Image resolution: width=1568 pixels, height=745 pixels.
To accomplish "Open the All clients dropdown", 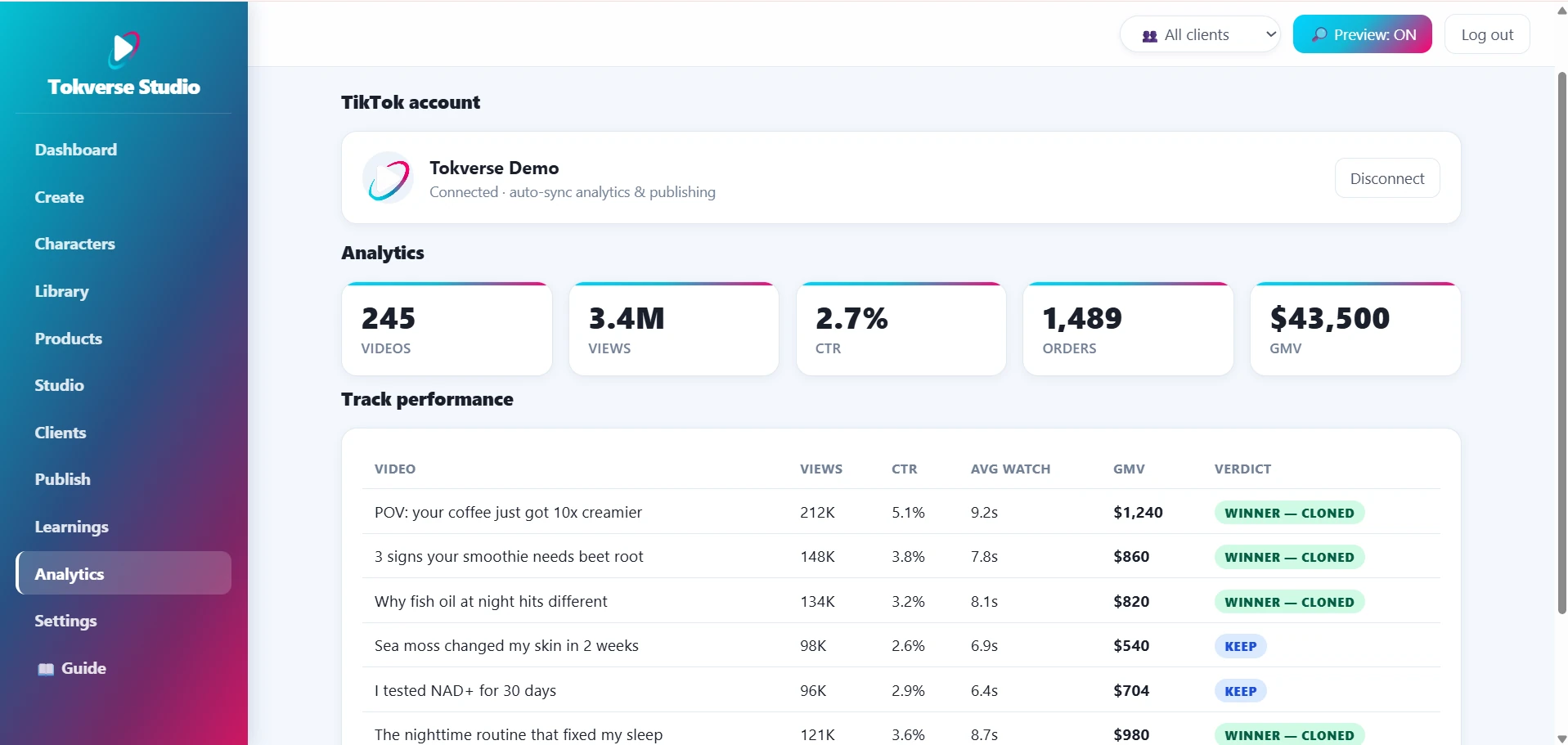I will tap(1200, 34).
